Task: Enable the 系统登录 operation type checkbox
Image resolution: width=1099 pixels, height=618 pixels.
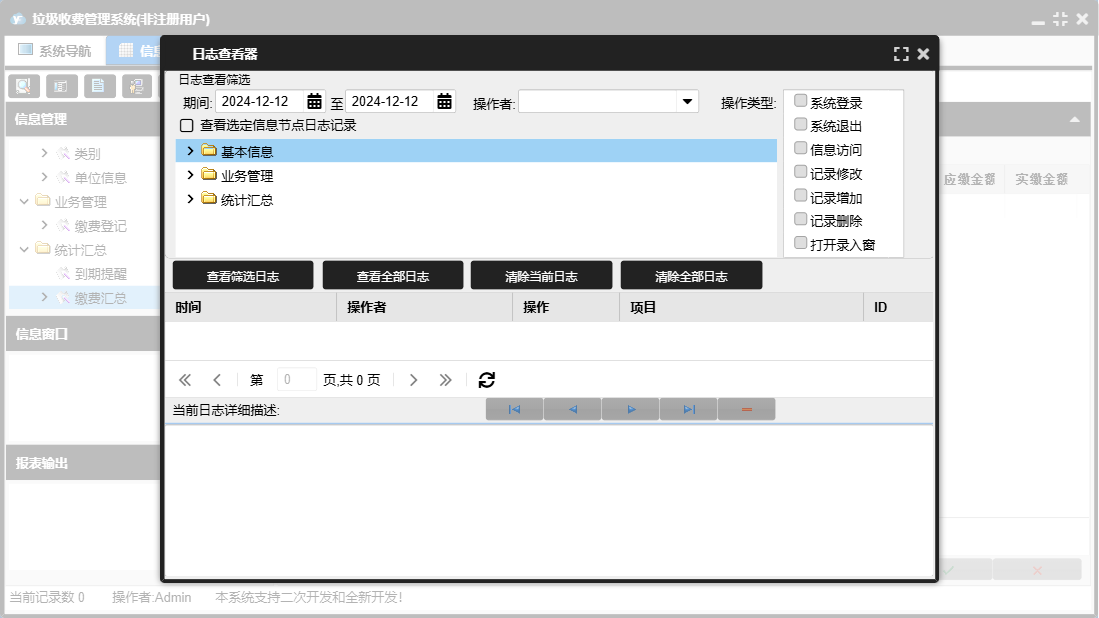Action: coord(800,101)
